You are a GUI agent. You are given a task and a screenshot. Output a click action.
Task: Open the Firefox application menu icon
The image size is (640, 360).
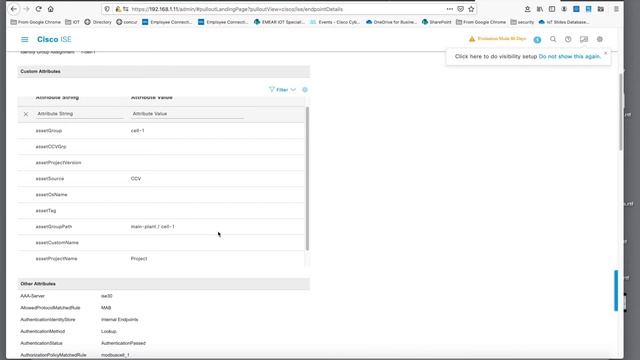[616, 9]
